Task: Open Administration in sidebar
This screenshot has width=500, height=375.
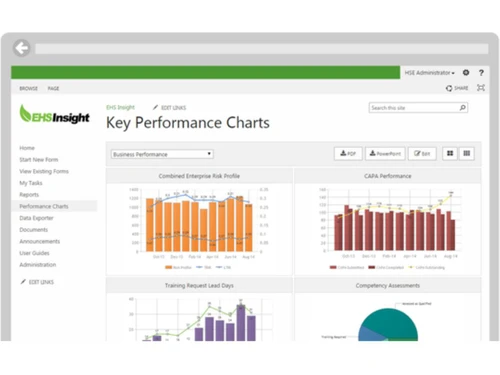Action: (38, 264)
